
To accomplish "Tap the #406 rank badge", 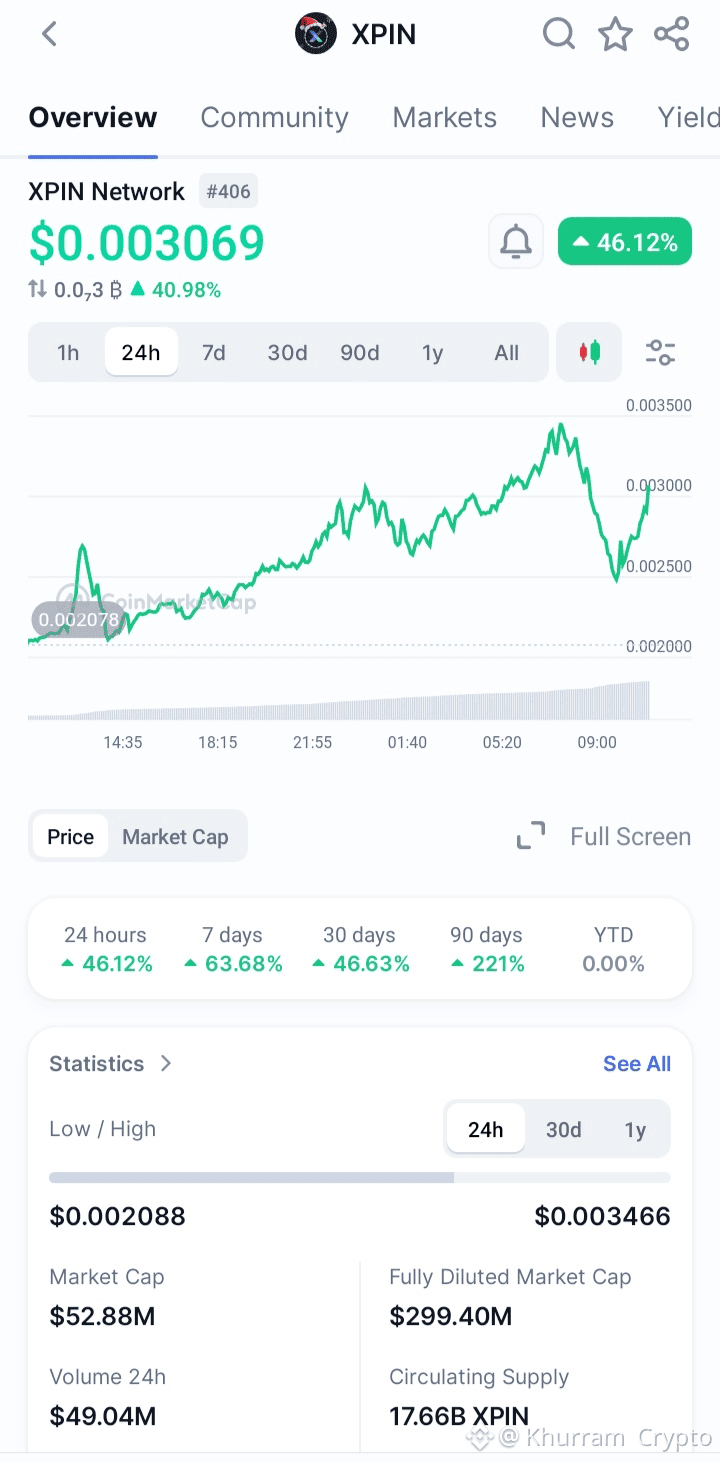I will pyautogui.click(x=228, y=191).
